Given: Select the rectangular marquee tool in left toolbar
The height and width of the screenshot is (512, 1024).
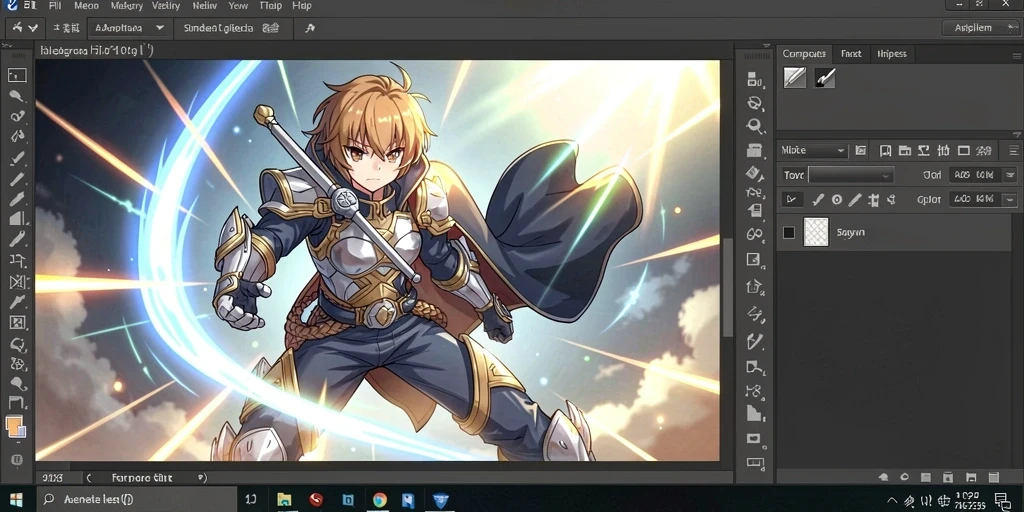Looking at the screenshot, I should coord(17,75).
